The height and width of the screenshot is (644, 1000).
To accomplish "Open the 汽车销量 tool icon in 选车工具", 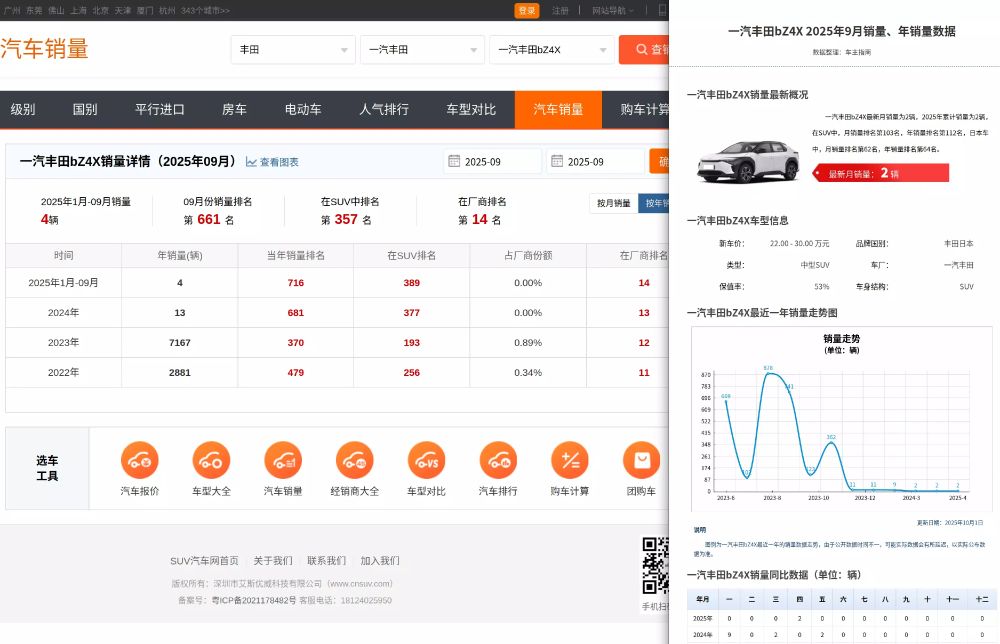I will [x=283, y=460].
